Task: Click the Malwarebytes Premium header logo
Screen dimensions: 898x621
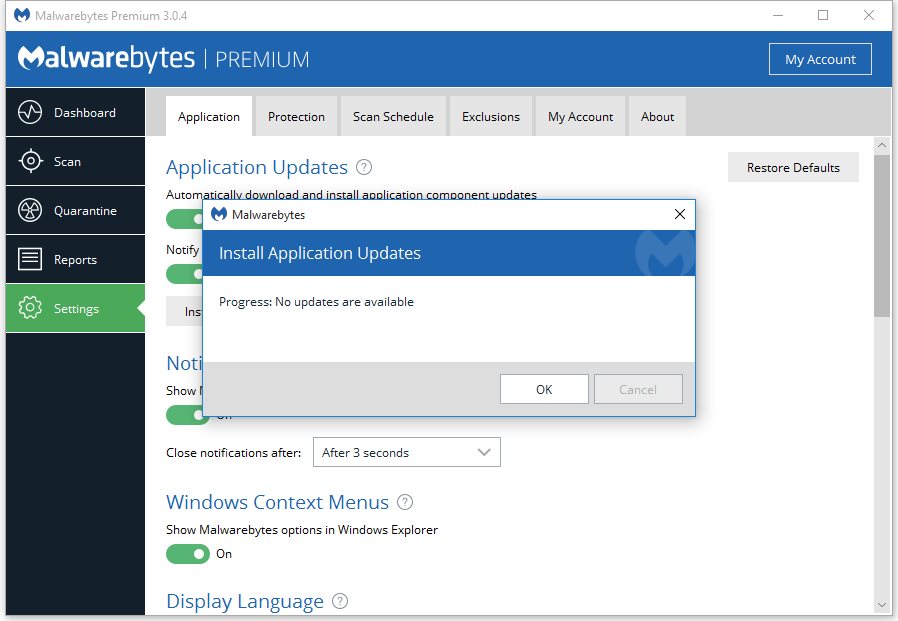Action: click(x=163, y=58)
